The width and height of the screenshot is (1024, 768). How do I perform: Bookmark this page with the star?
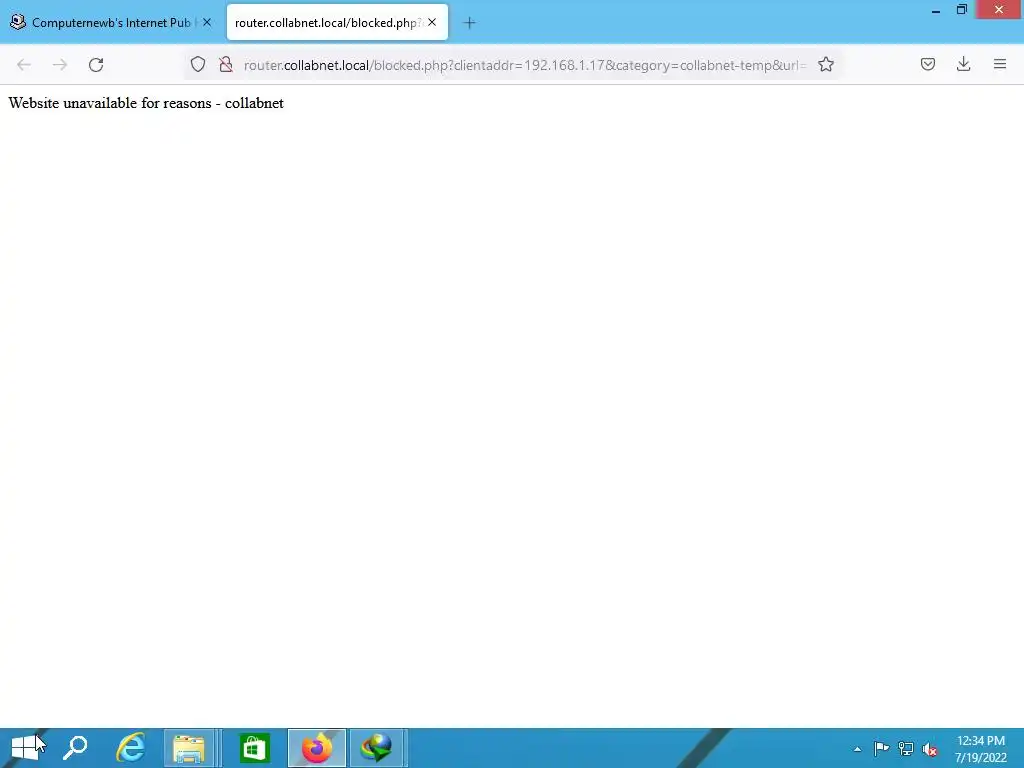pos(825,64)
